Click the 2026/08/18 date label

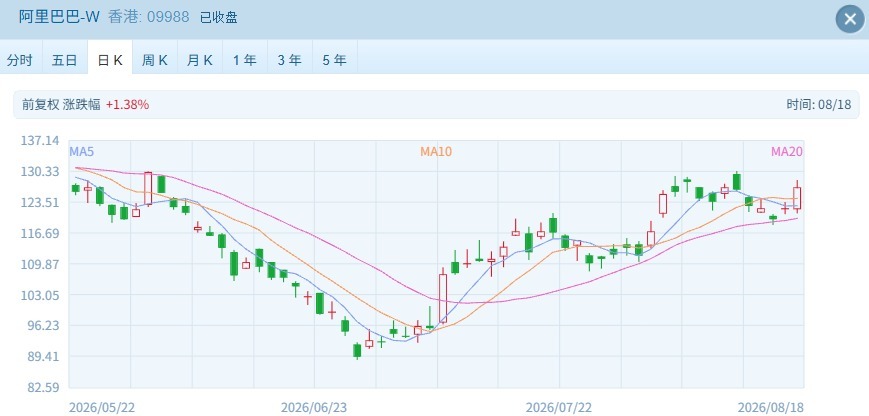(x=770, y=408)
